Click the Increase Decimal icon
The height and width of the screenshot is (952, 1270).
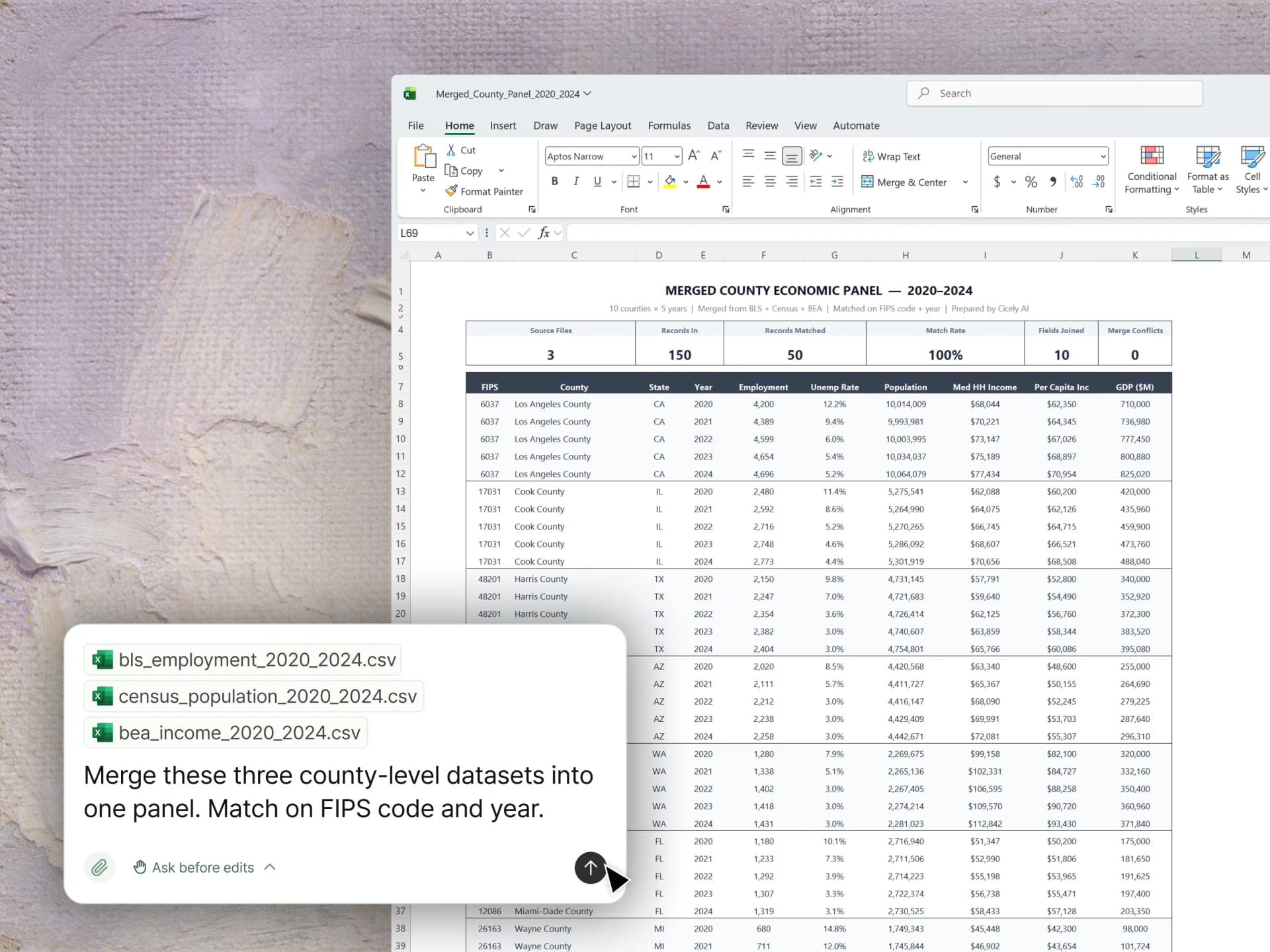1077,182
